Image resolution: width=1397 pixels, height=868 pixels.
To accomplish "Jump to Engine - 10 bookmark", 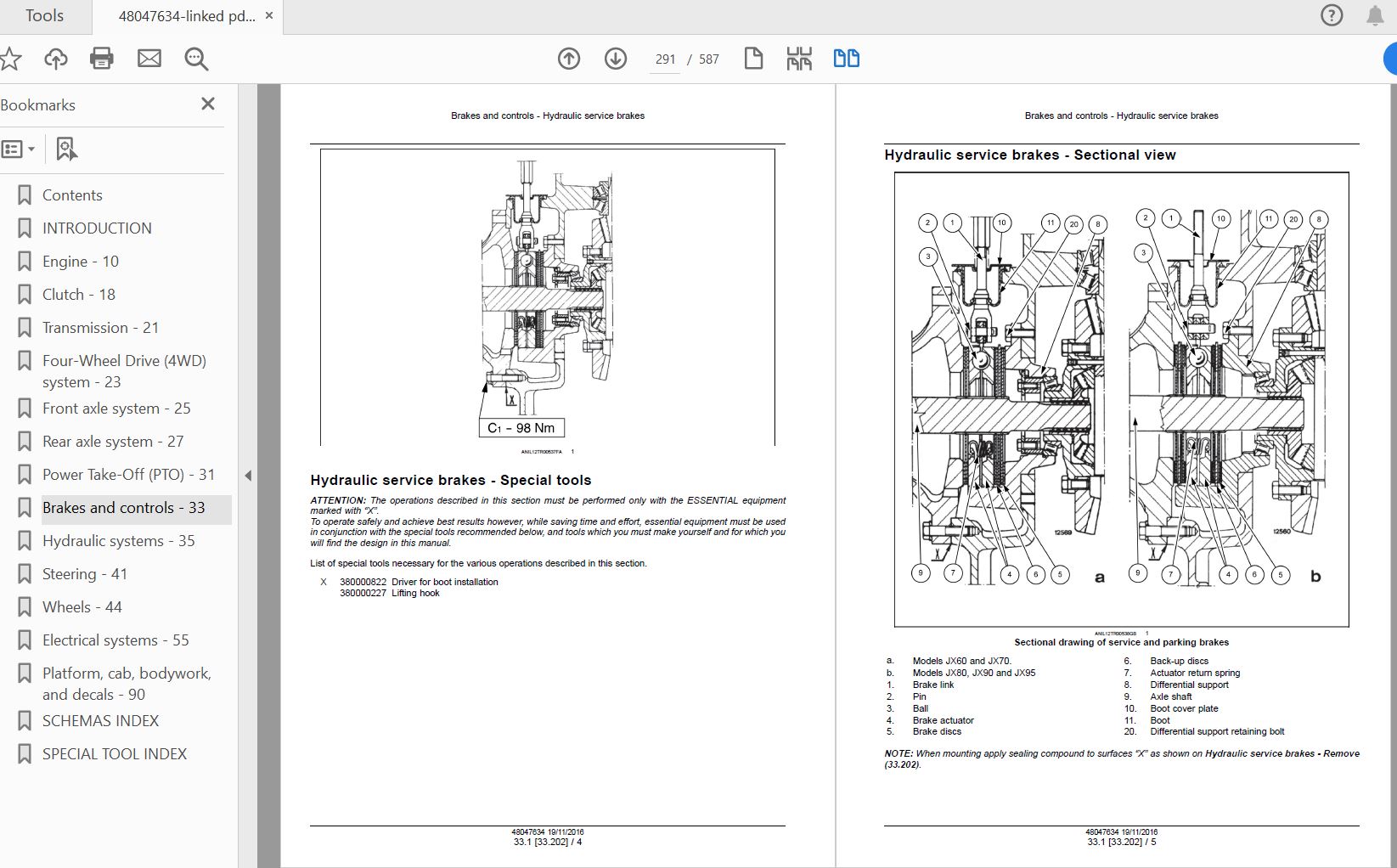I will tap(81, 262).
